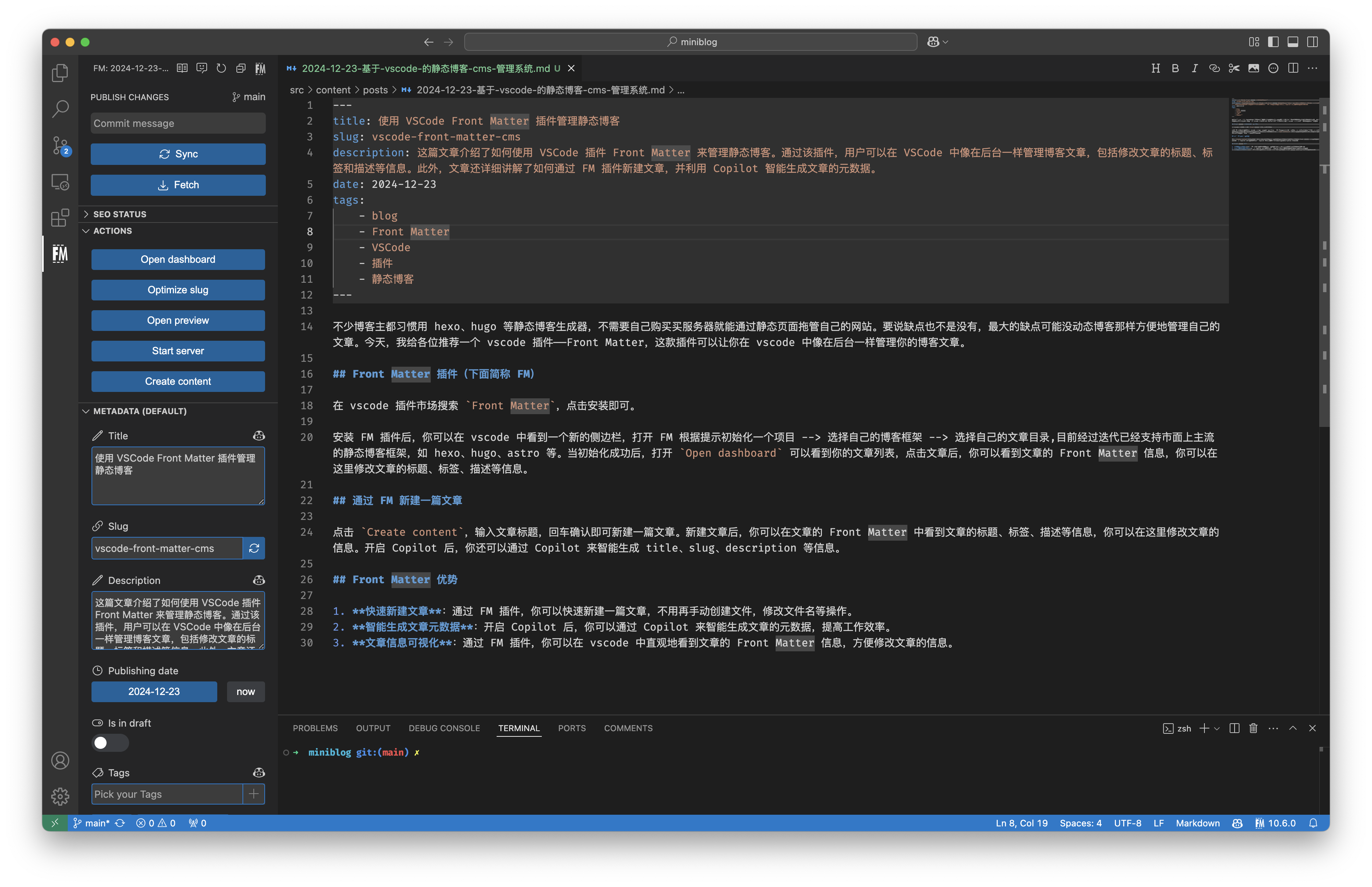Screen dimensions: 1372x887
Task: Collapse the ACTIONS section
Action: coord(178,231)
